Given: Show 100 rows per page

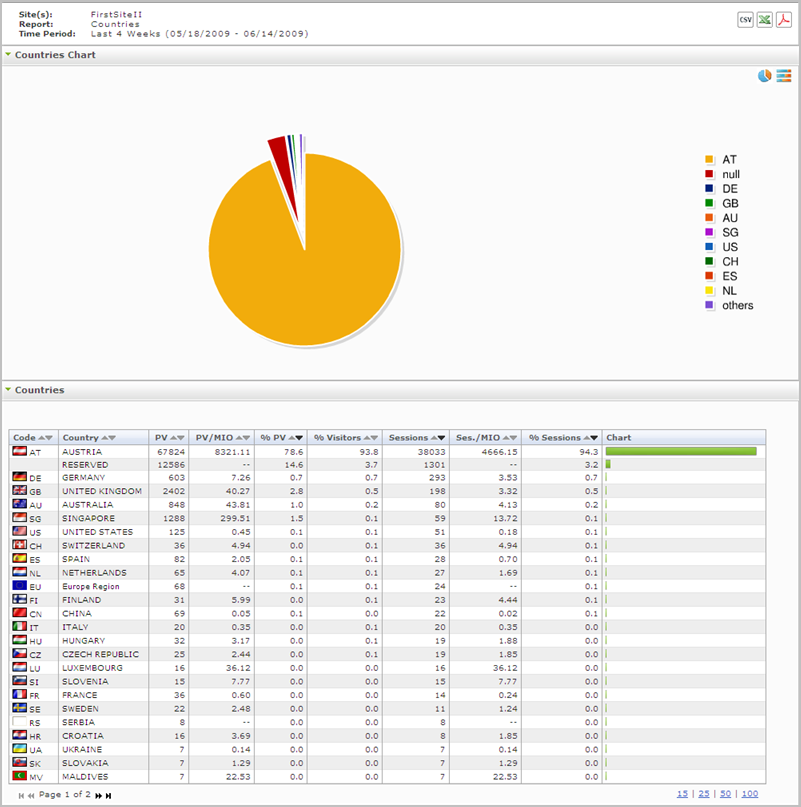Looking at the screenshot, I should tap(750, 794).
